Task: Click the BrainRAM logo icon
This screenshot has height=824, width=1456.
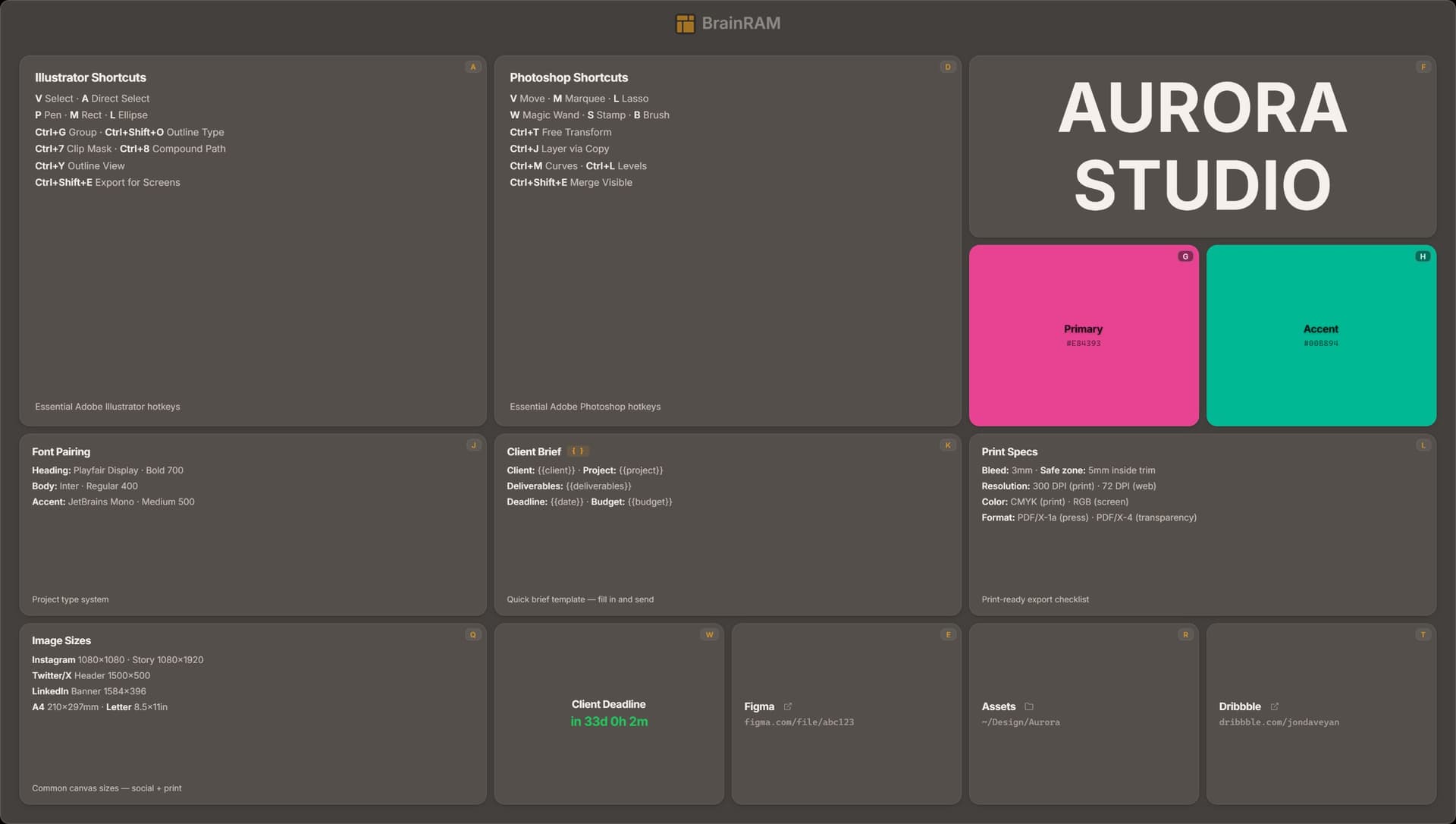Action: point(685,24)
